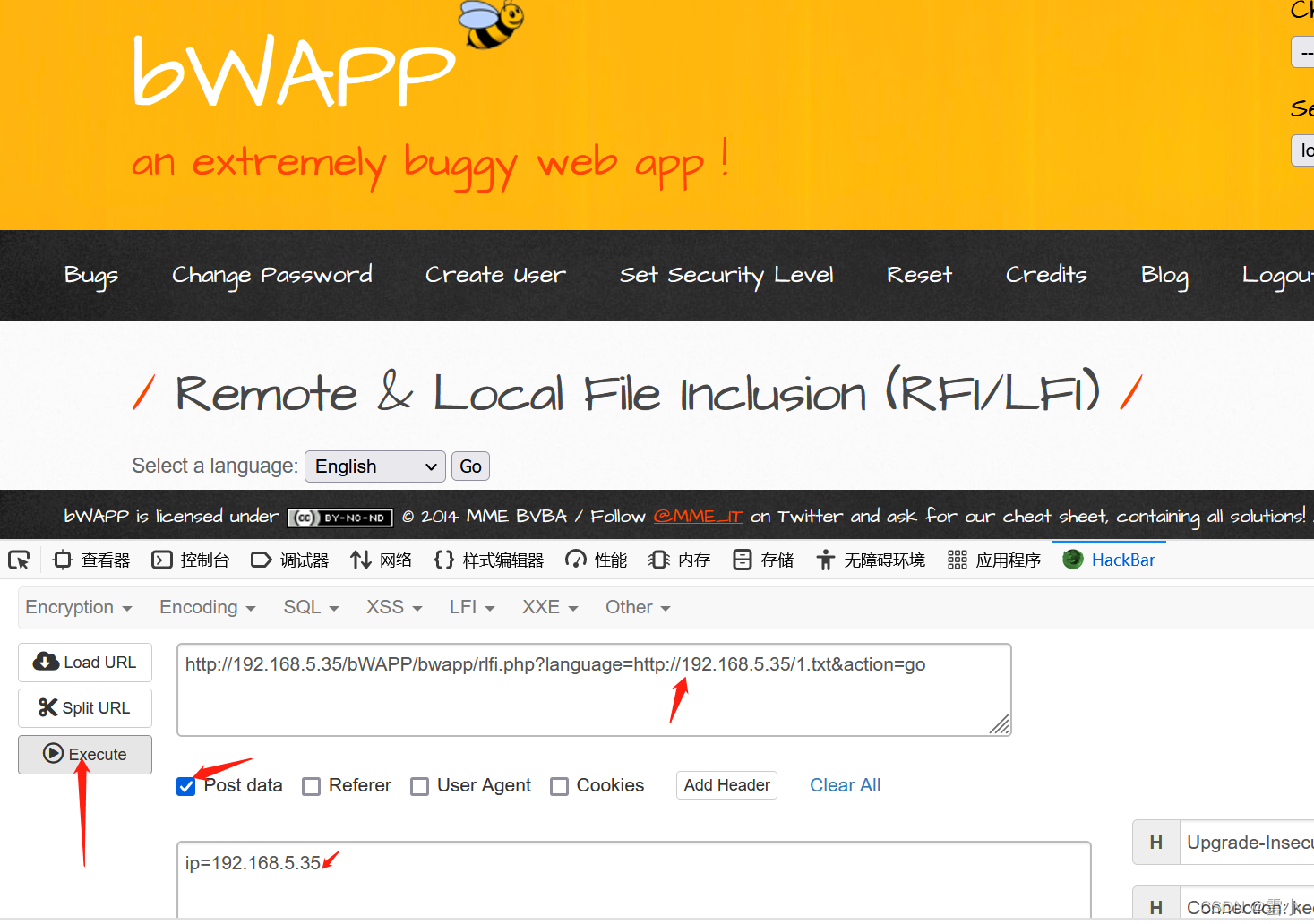Screen dimensions: 1314x924
Task: Open the language selection dropdown showing English
Action: [x=375, y=466]
